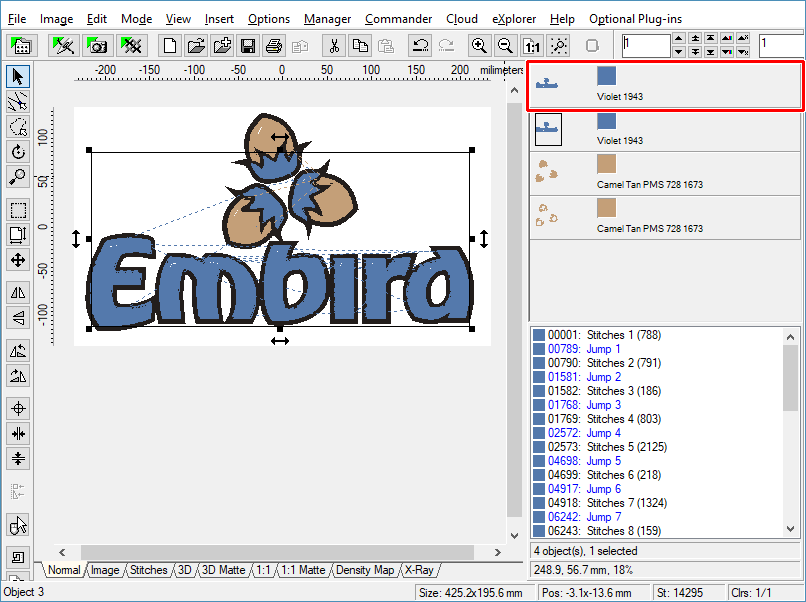
Task: Flip the design vertically
Action: coord(18,318)
